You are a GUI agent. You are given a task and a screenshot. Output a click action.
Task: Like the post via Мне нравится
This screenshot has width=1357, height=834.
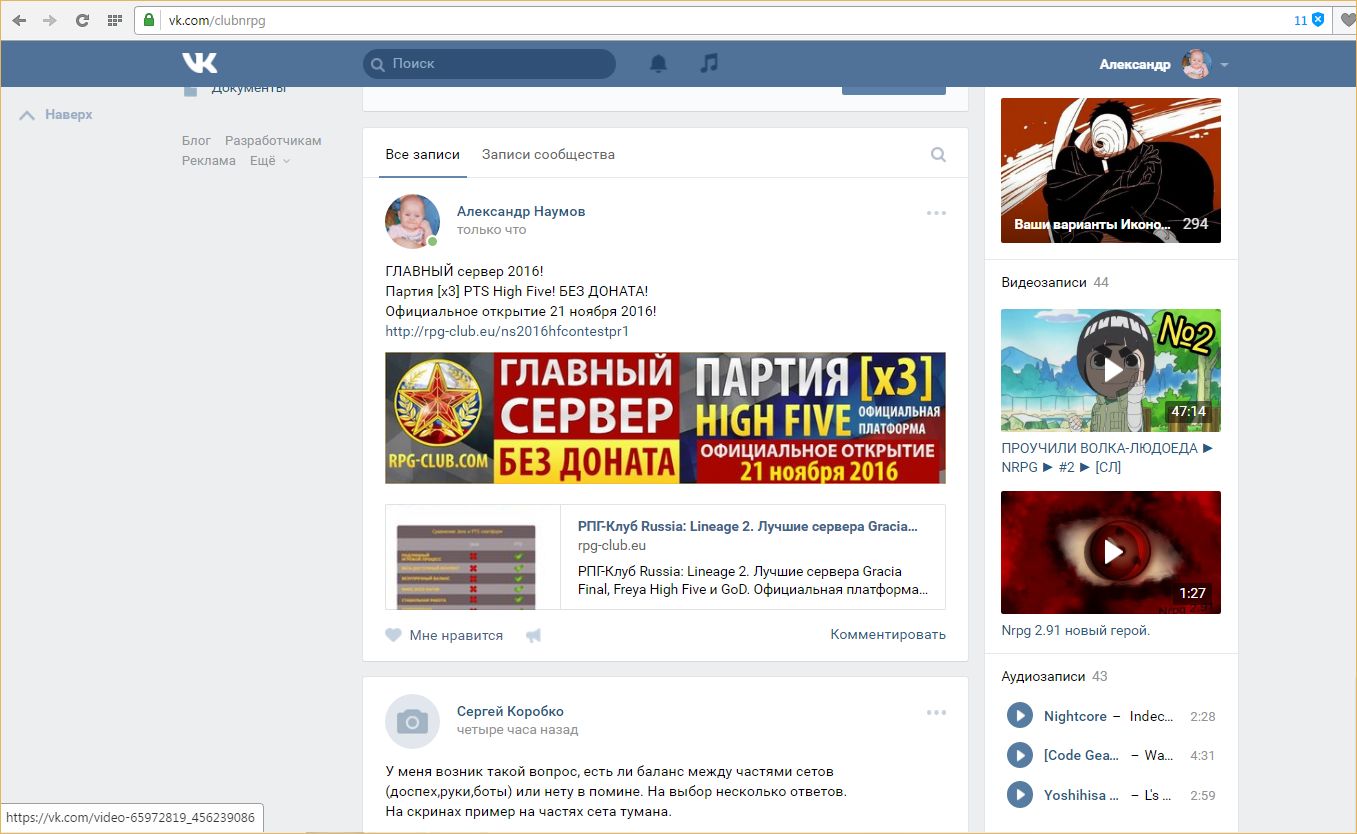[x=444, y=635]
